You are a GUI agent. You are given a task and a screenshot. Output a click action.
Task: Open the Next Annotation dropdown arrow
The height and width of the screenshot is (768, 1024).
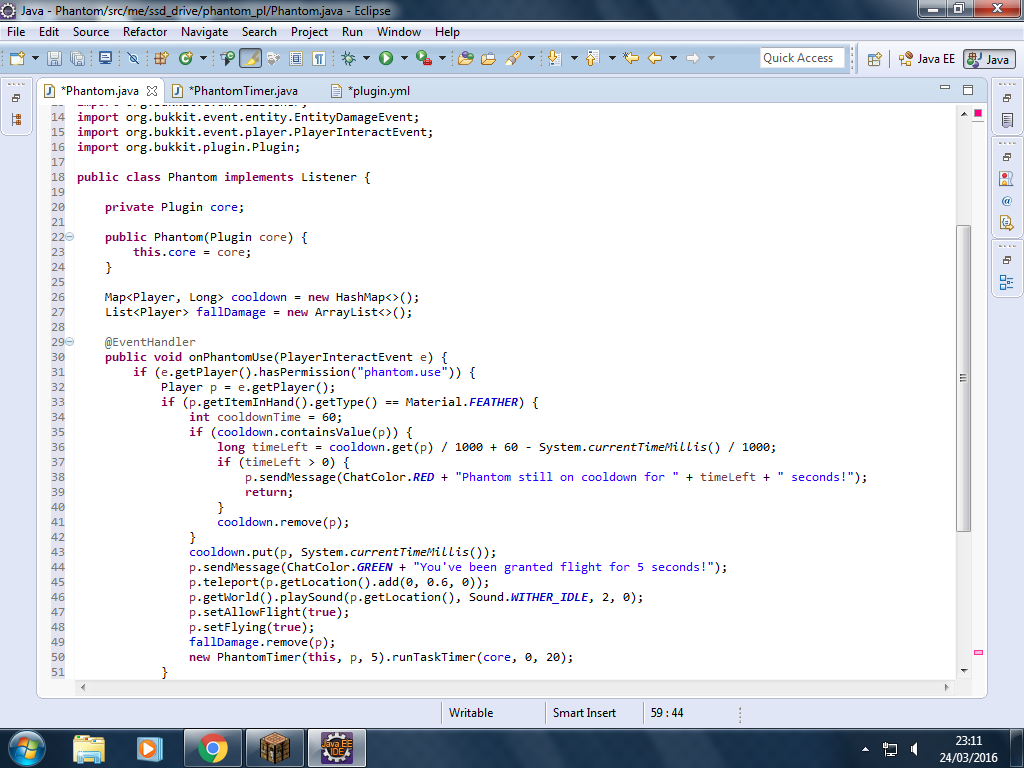tap(574, 58)
